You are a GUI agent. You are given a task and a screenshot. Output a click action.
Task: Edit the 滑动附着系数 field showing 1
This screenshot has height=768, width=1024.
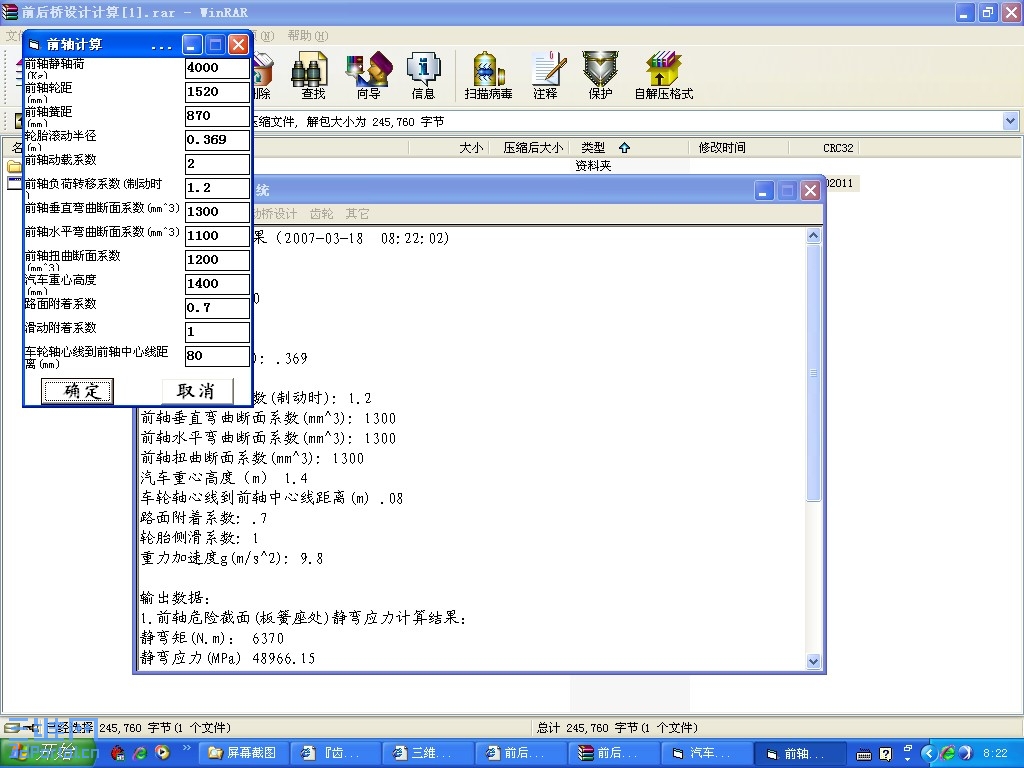[x=217, y=332]
